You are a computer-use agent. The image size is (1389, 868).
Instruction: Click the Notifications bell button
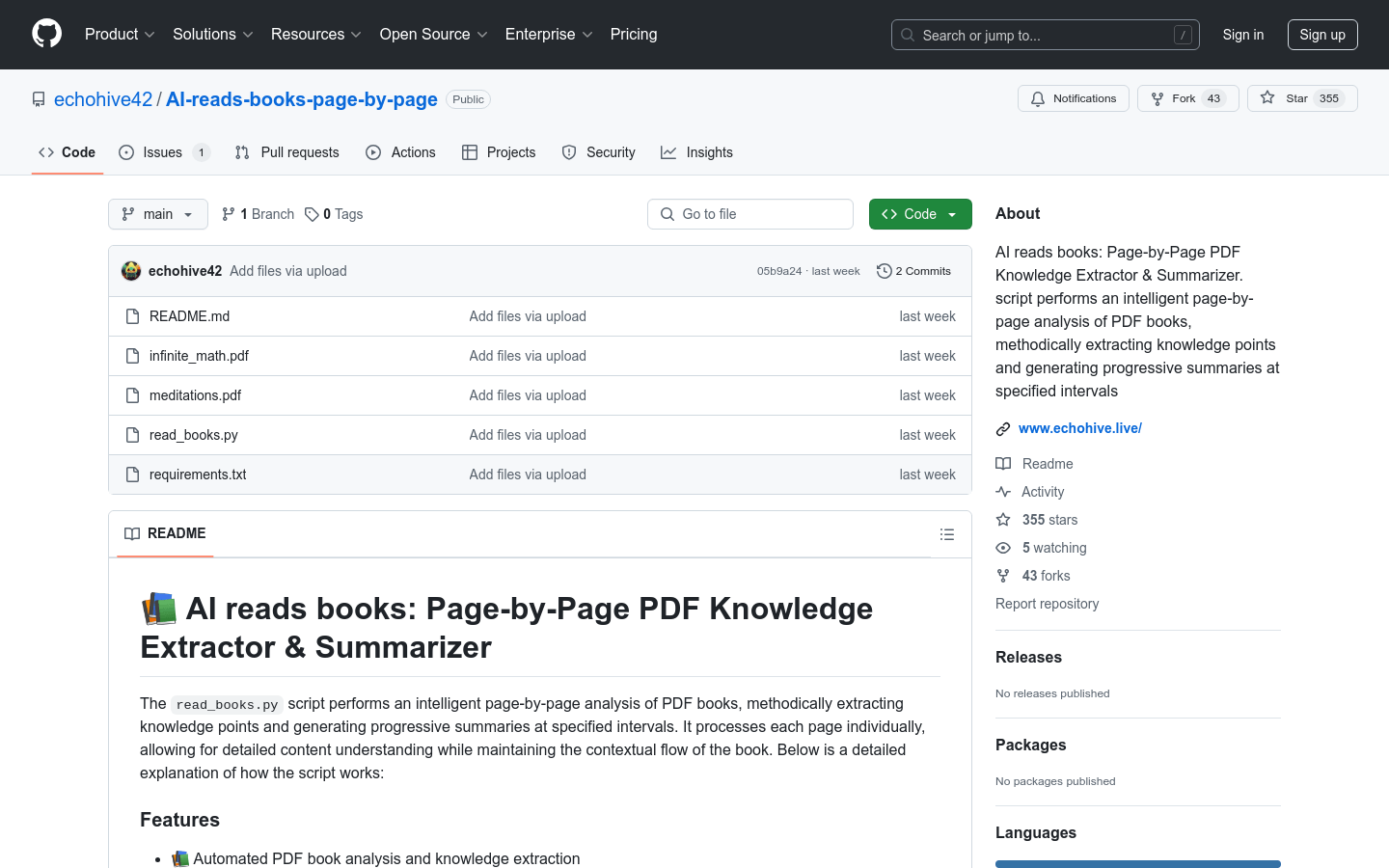tap(1073, 98)
